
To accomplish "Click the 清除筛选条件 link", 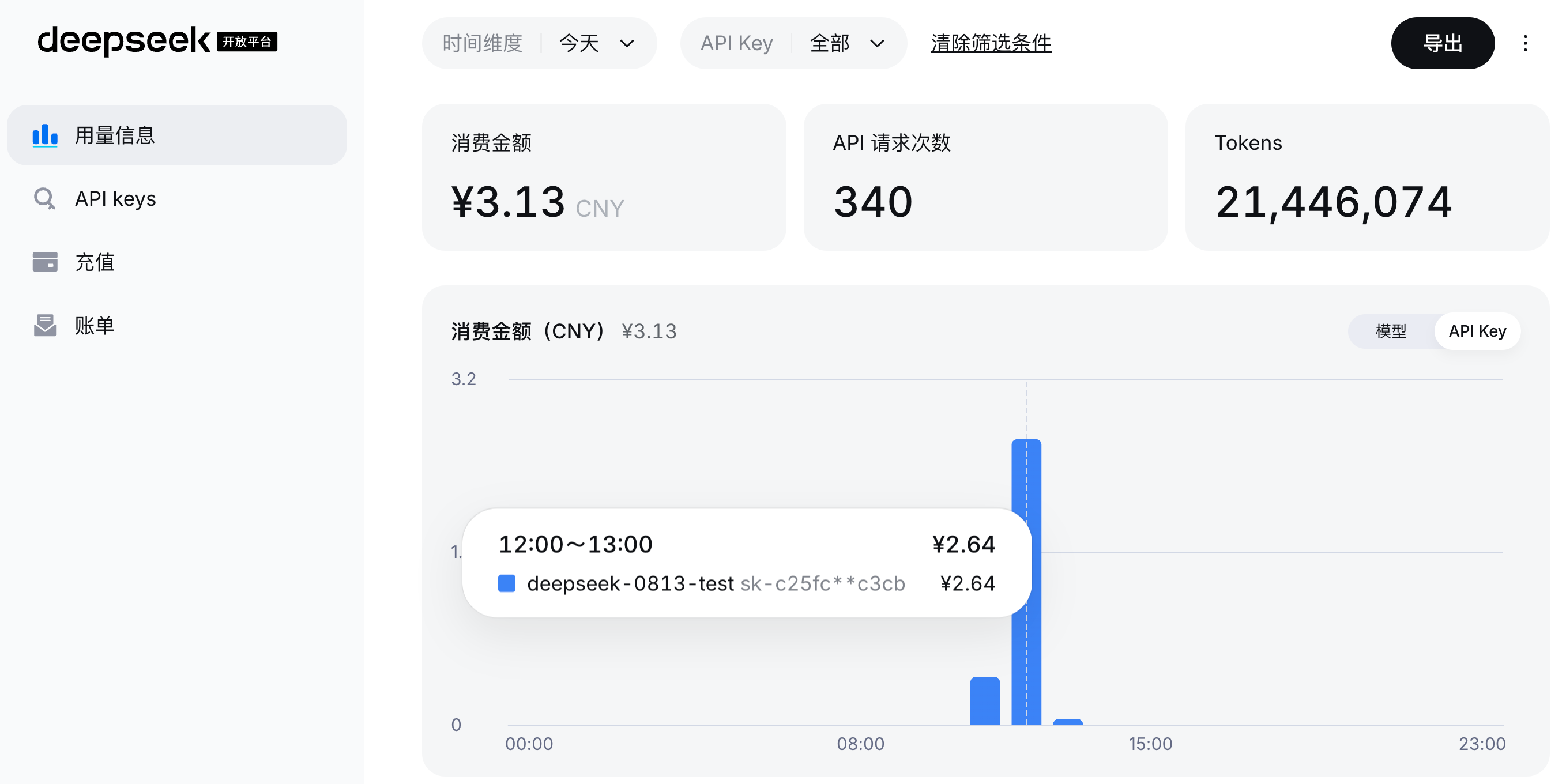I will [x=991, y=43].
